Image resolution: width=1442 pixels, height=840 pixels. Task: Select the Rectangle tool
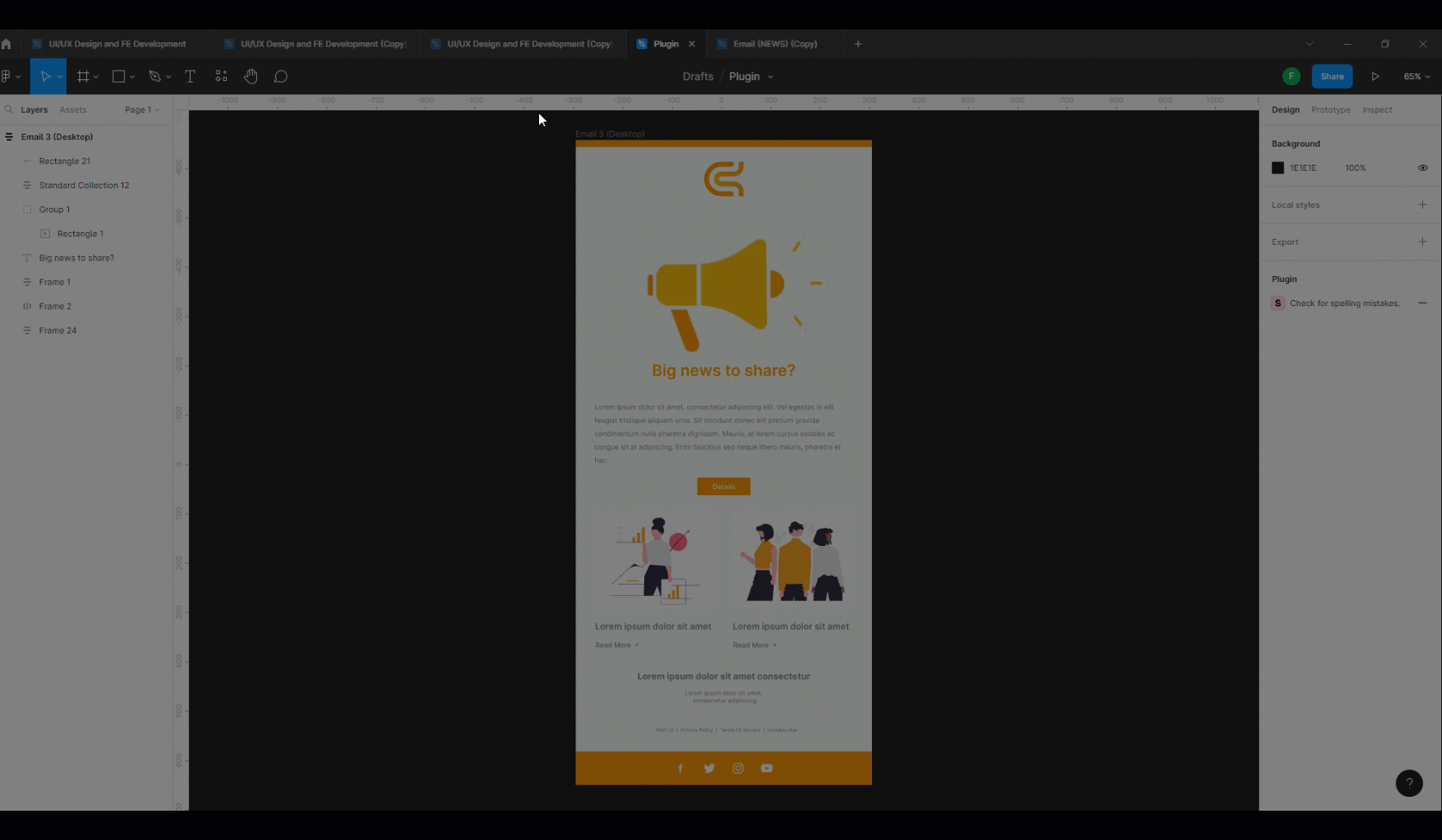click(x=118, y=76)
